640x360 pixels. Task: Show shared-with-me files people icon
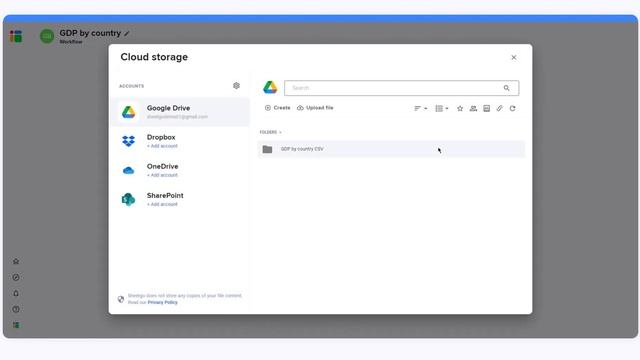coord(473,109)
